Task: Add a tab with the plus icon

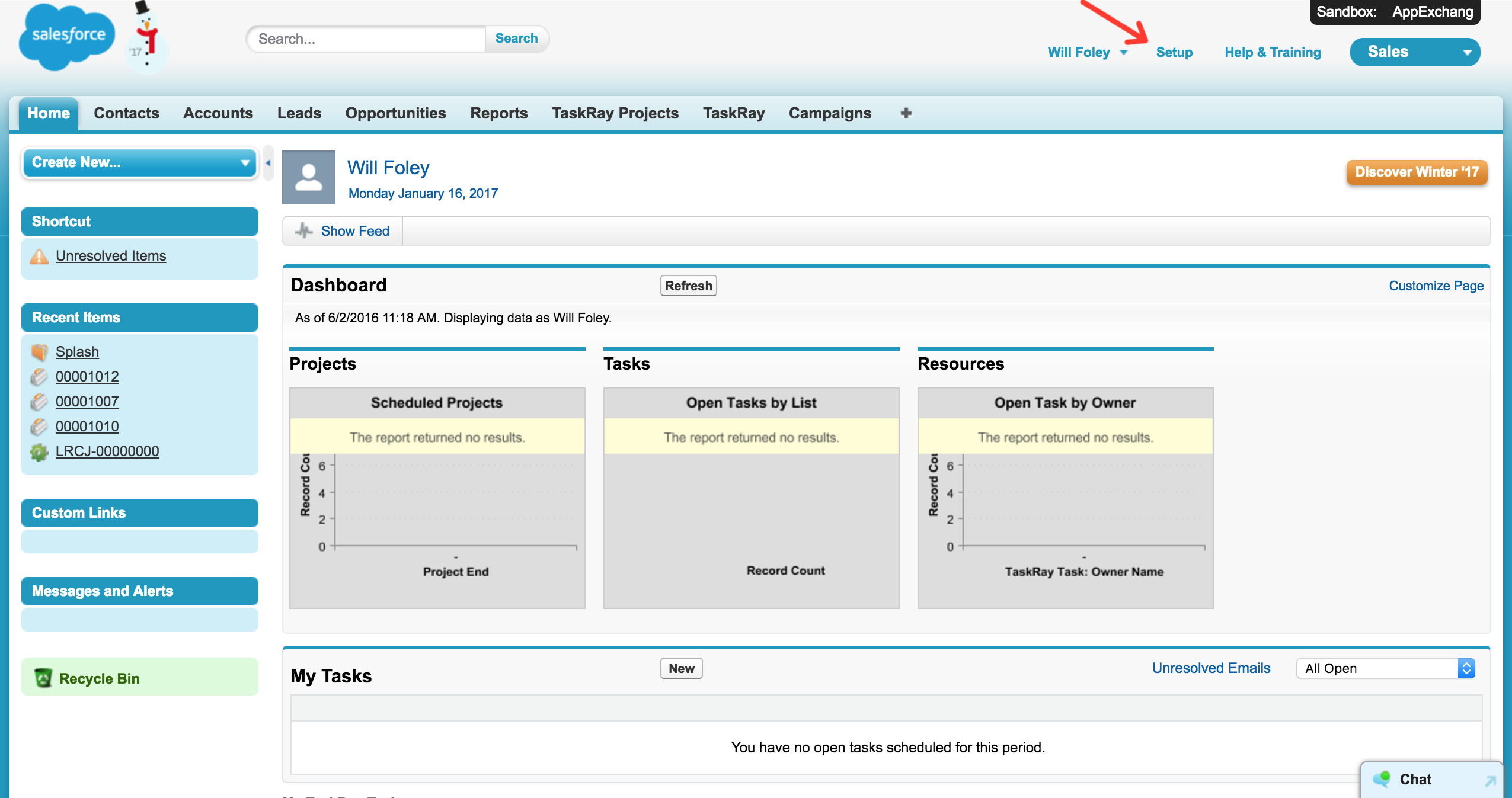Action: coord(906,113)
